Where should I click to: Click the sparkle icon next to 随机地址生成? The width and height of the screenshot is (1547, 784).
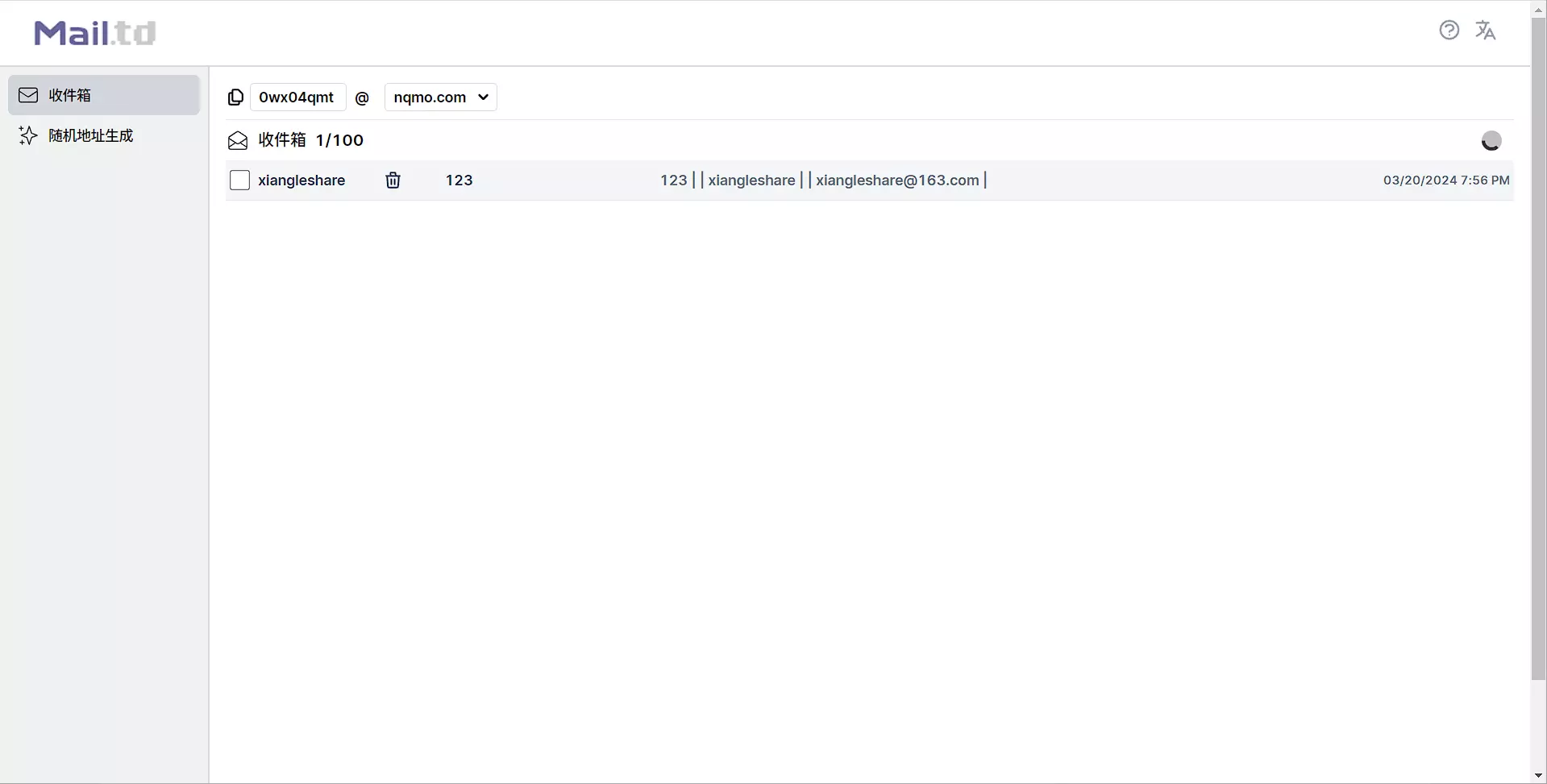(28, 135)
